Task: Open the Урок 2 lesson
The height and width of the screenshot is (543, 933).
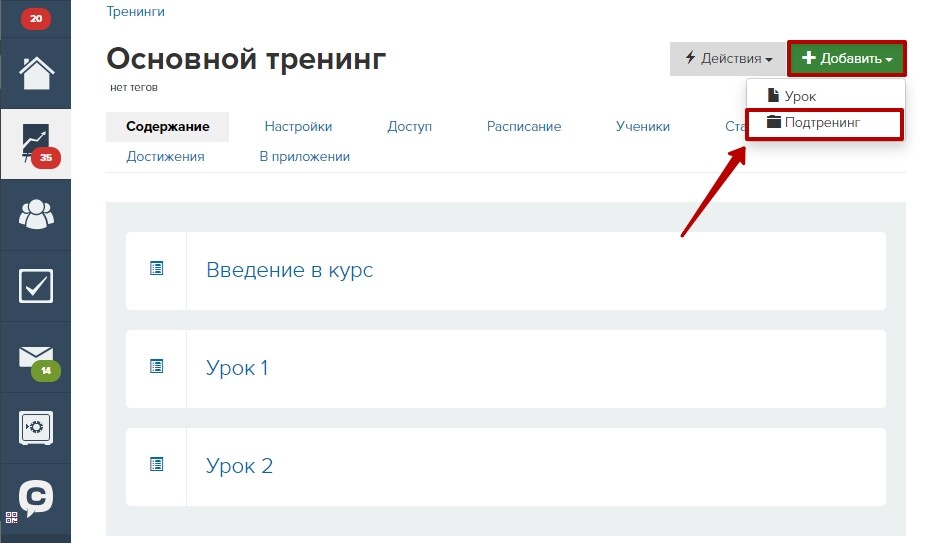Action: pyautogui.click(x=239, y=466)
